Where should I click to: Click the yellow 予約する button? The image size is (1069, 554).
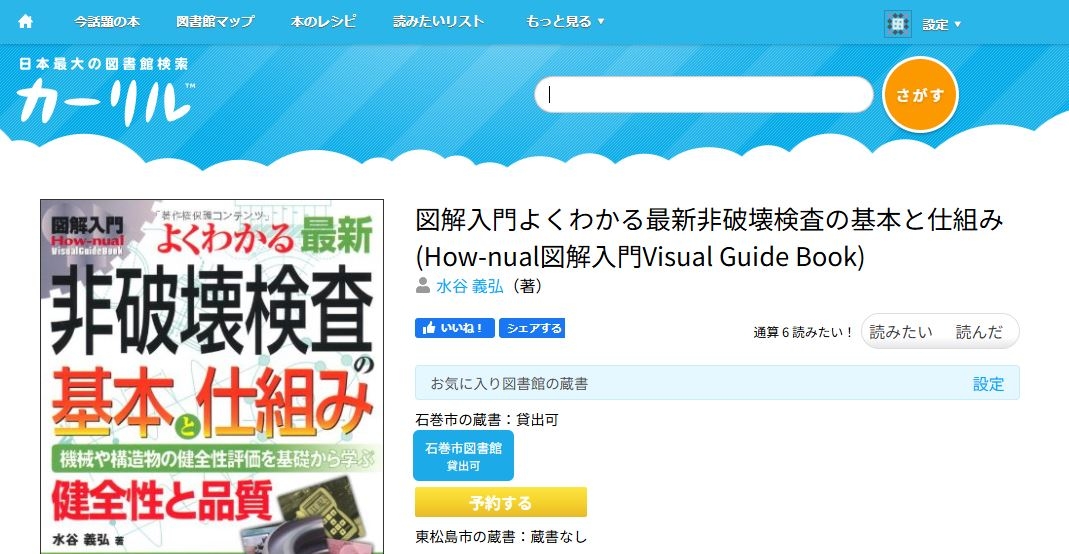[x=500, y=502]
